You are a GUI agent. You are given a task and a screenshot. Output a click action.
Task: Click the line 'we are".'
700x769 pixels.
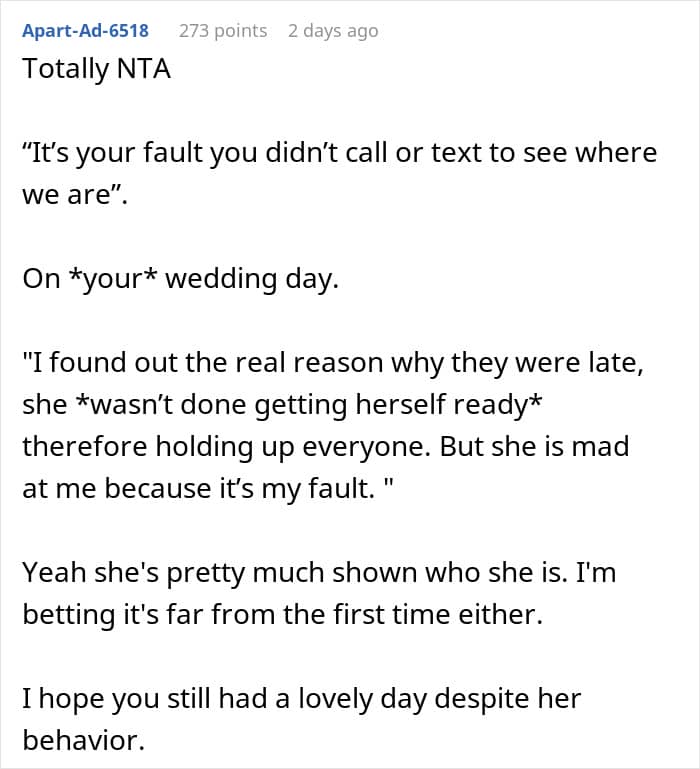(75, 195)
